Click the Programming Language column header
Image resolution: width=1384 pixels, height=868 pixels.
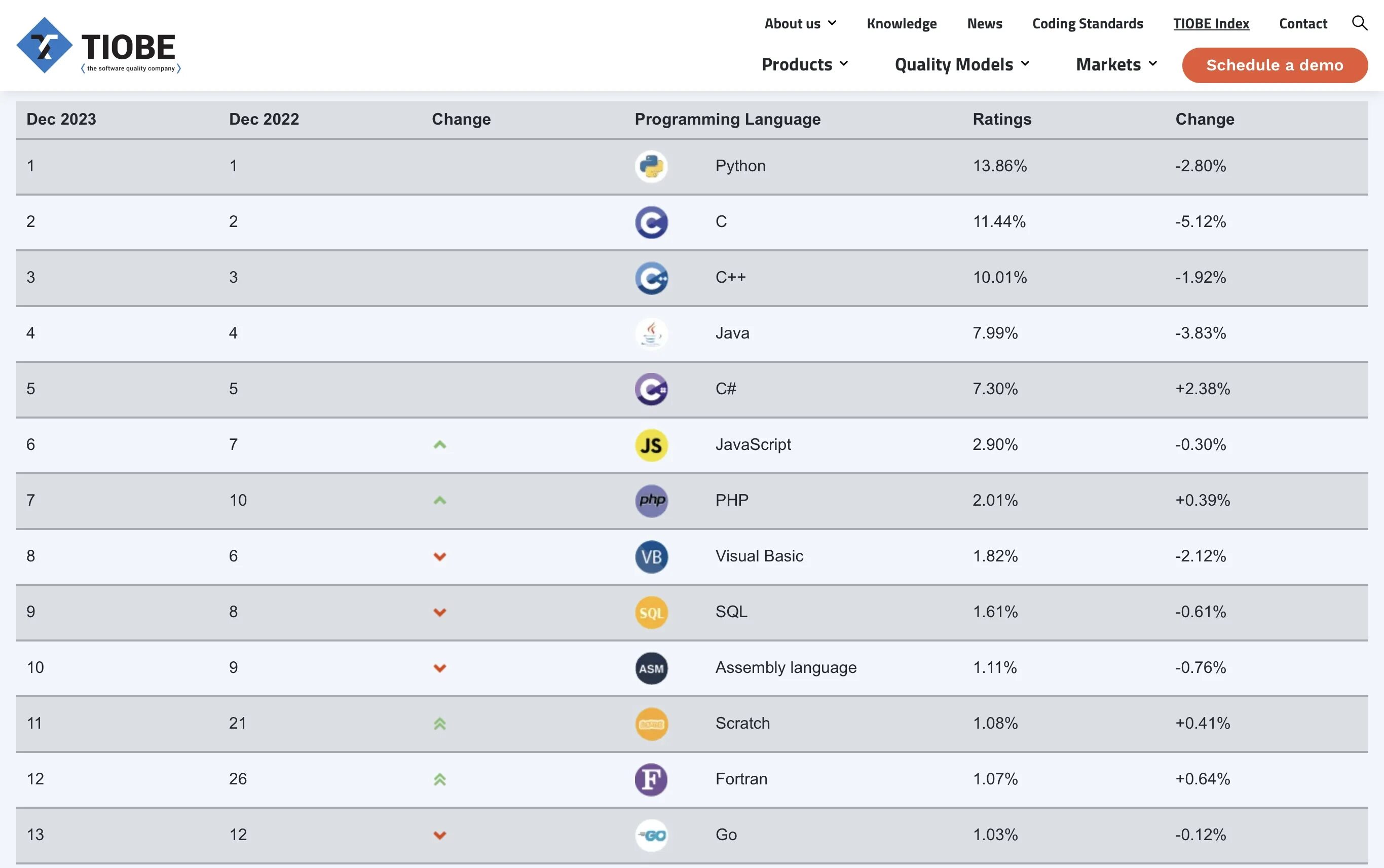tap(727, 119)
